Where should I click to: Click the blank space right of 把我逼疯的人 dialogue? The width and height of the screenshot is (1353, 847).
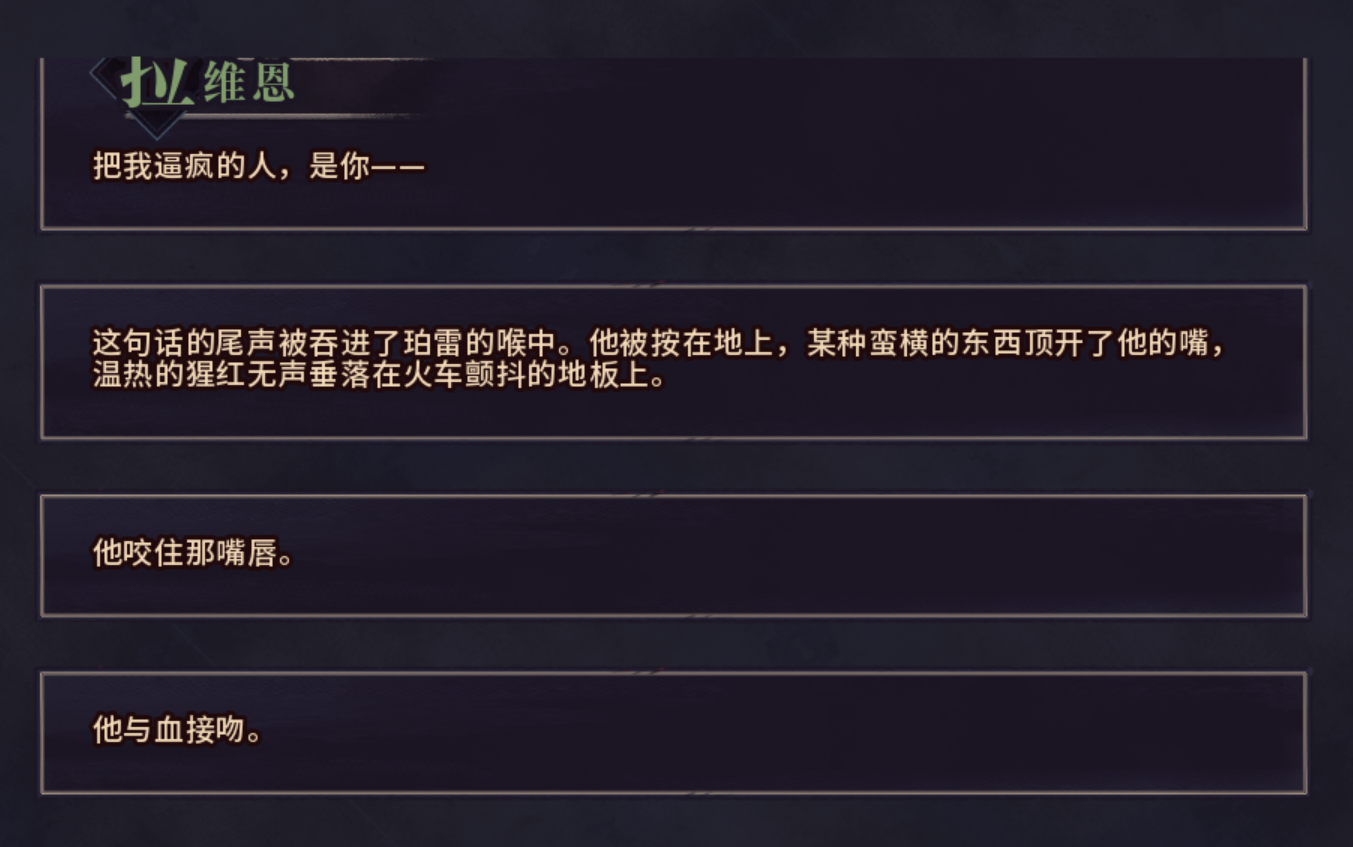click(x=860, y=166)
